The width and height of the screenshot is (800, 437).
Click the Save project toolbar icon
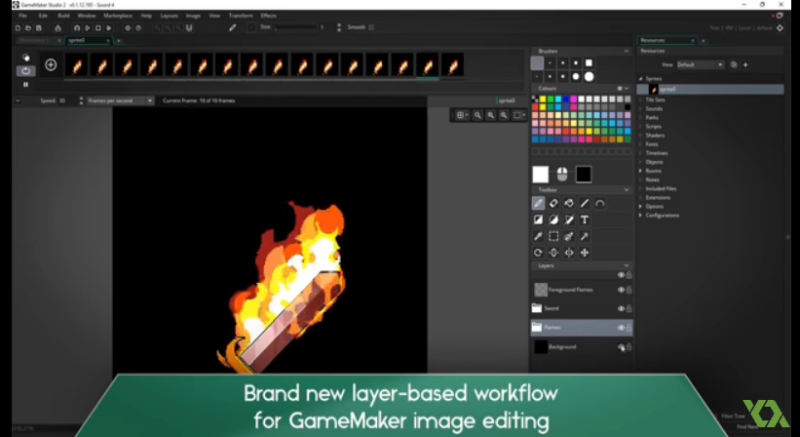point(39,28)
